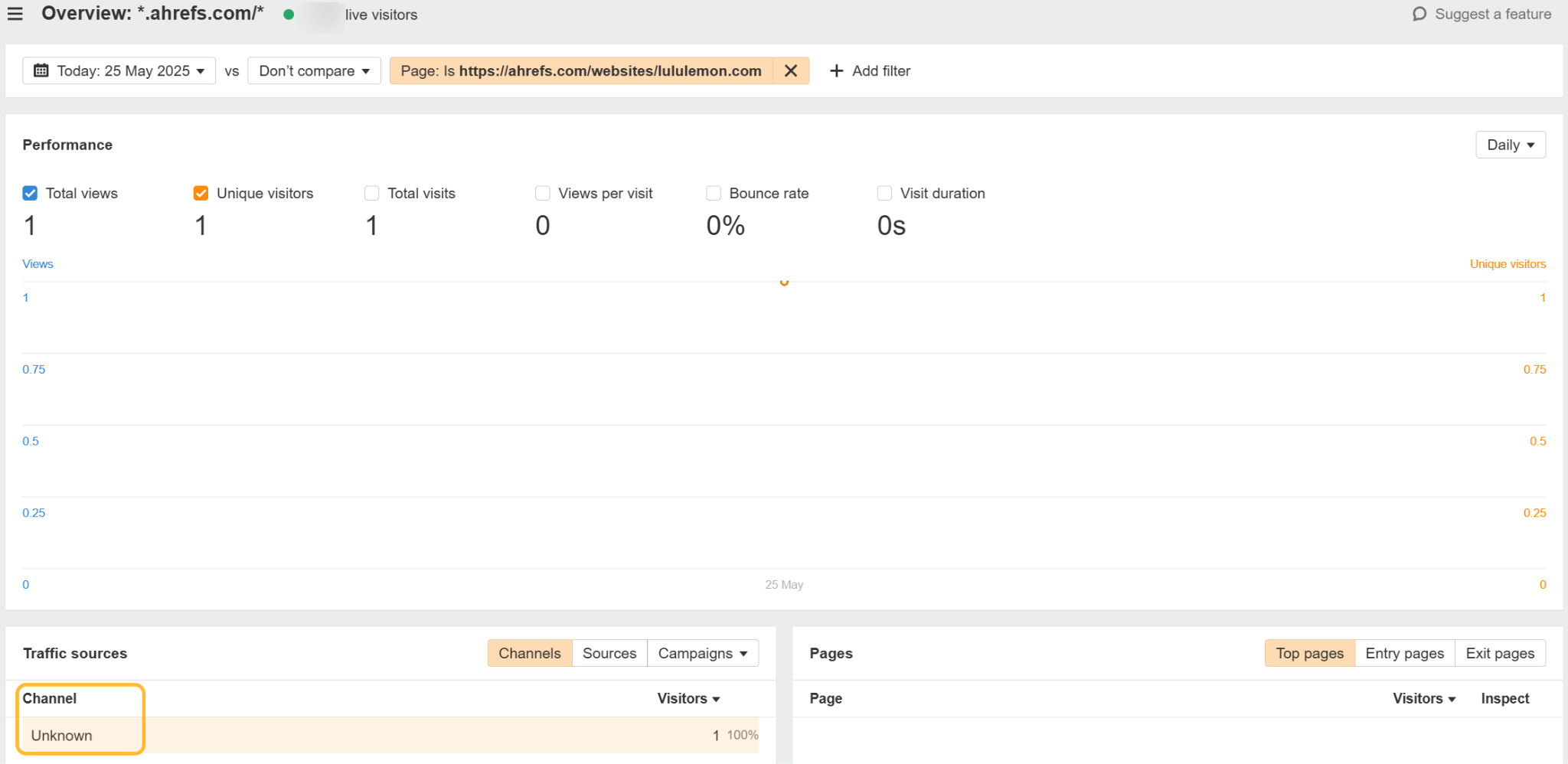The height and width of the screenshot is (764, 1568).
Task: Click the orange data point on chart
Action: [x=784, y=282]
